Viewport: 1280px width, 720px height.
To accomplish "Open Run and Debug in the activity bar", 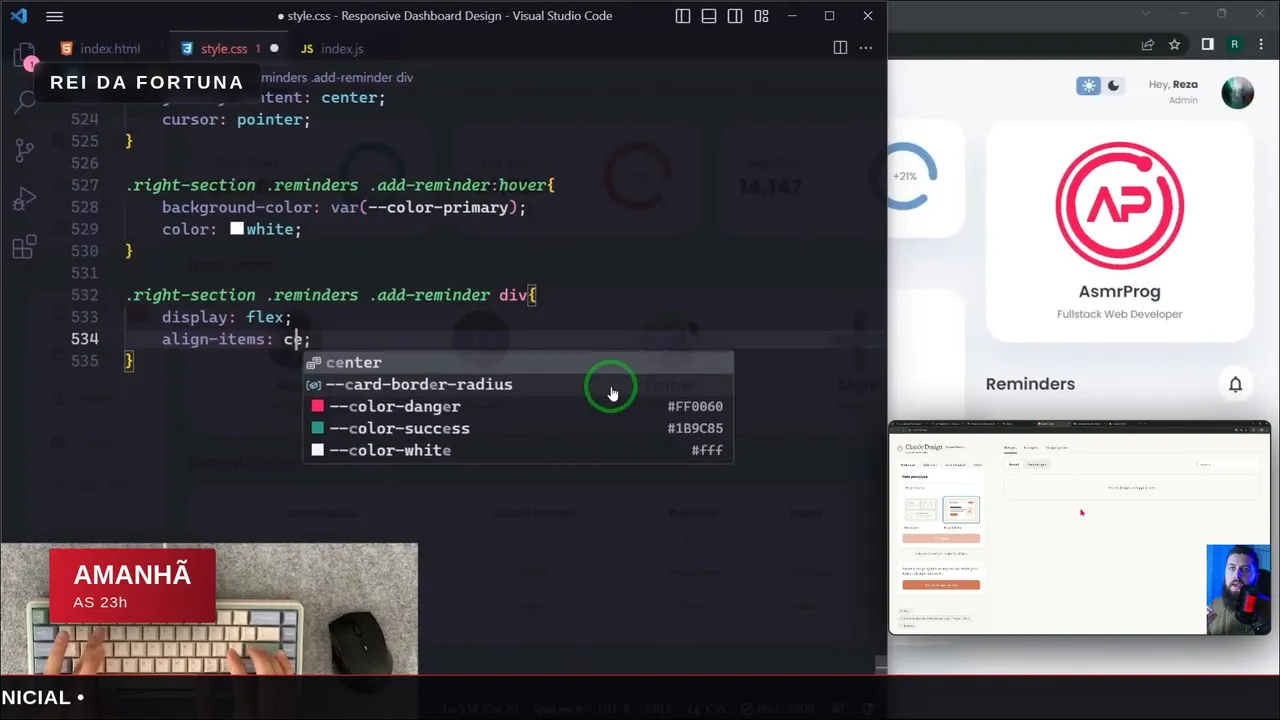I will point(25,199).
